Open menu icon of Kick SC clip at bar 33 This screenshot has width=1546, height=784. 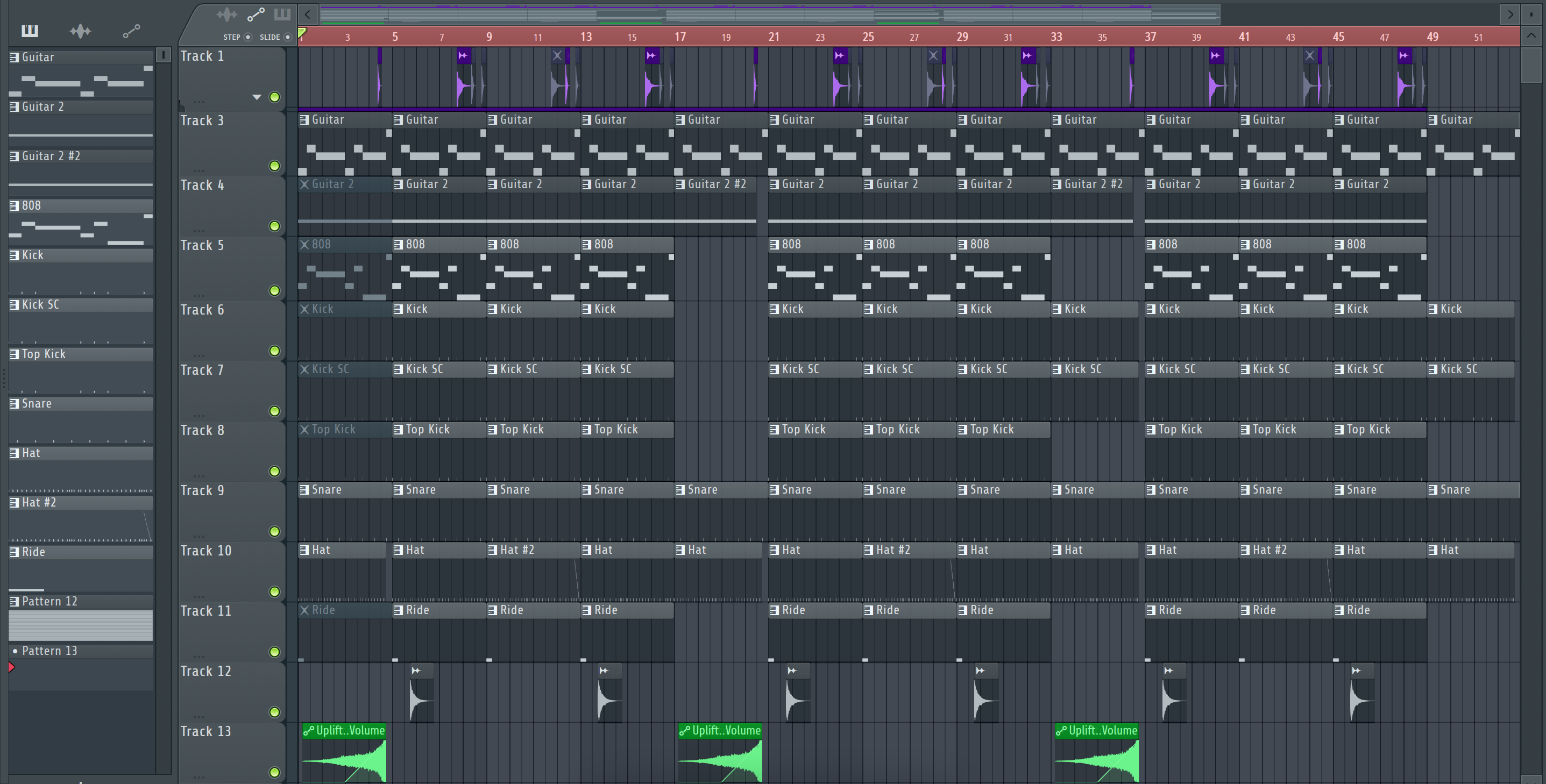1057,369
